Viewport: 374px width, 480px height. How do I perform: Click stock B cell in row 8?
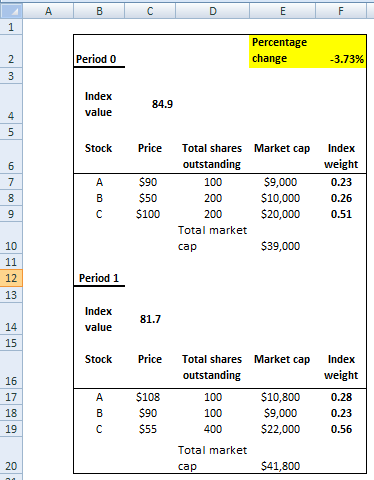coord(99,198)
